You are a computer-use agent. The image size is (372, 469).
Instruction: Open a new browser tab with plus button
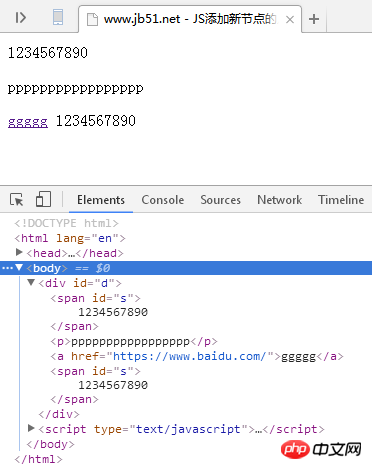[314, 19]
